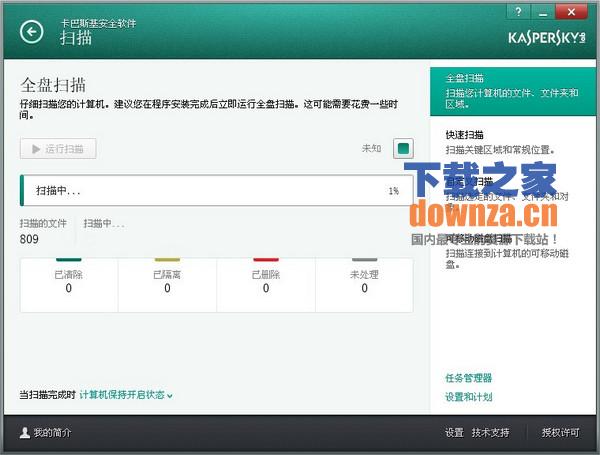Open the 设置和计划 link
The height and width of the screenshot is (455, 600).
[468, 397]
